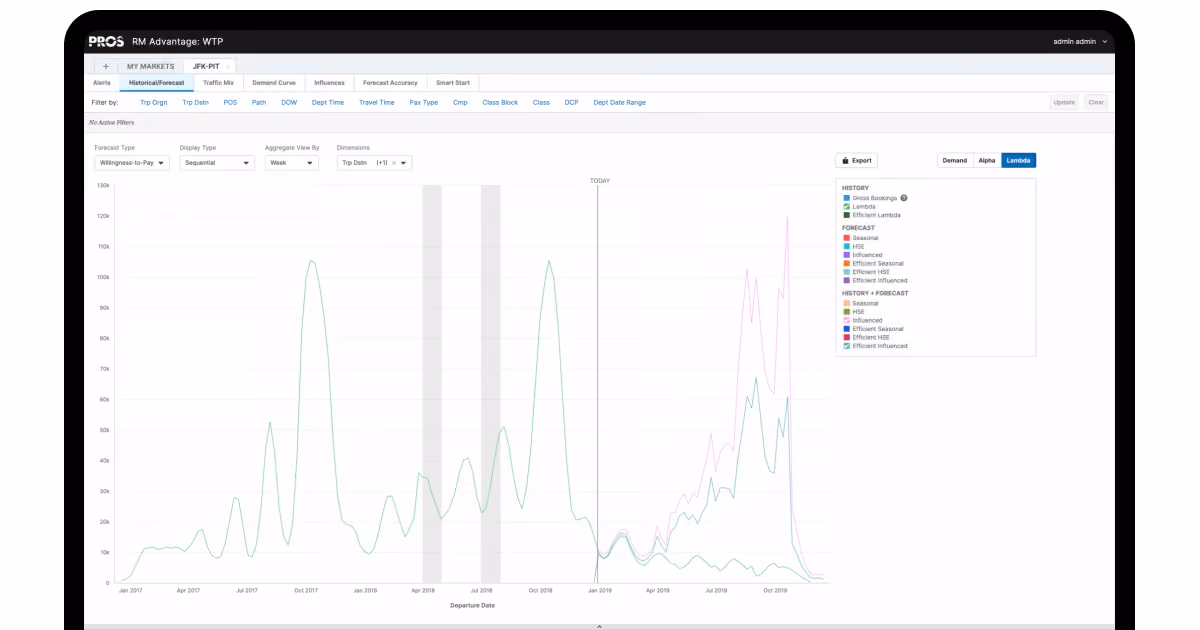Switch chart view to Alpha
The width and height of the screenshot is (1200, 630).
coord(987,160)
